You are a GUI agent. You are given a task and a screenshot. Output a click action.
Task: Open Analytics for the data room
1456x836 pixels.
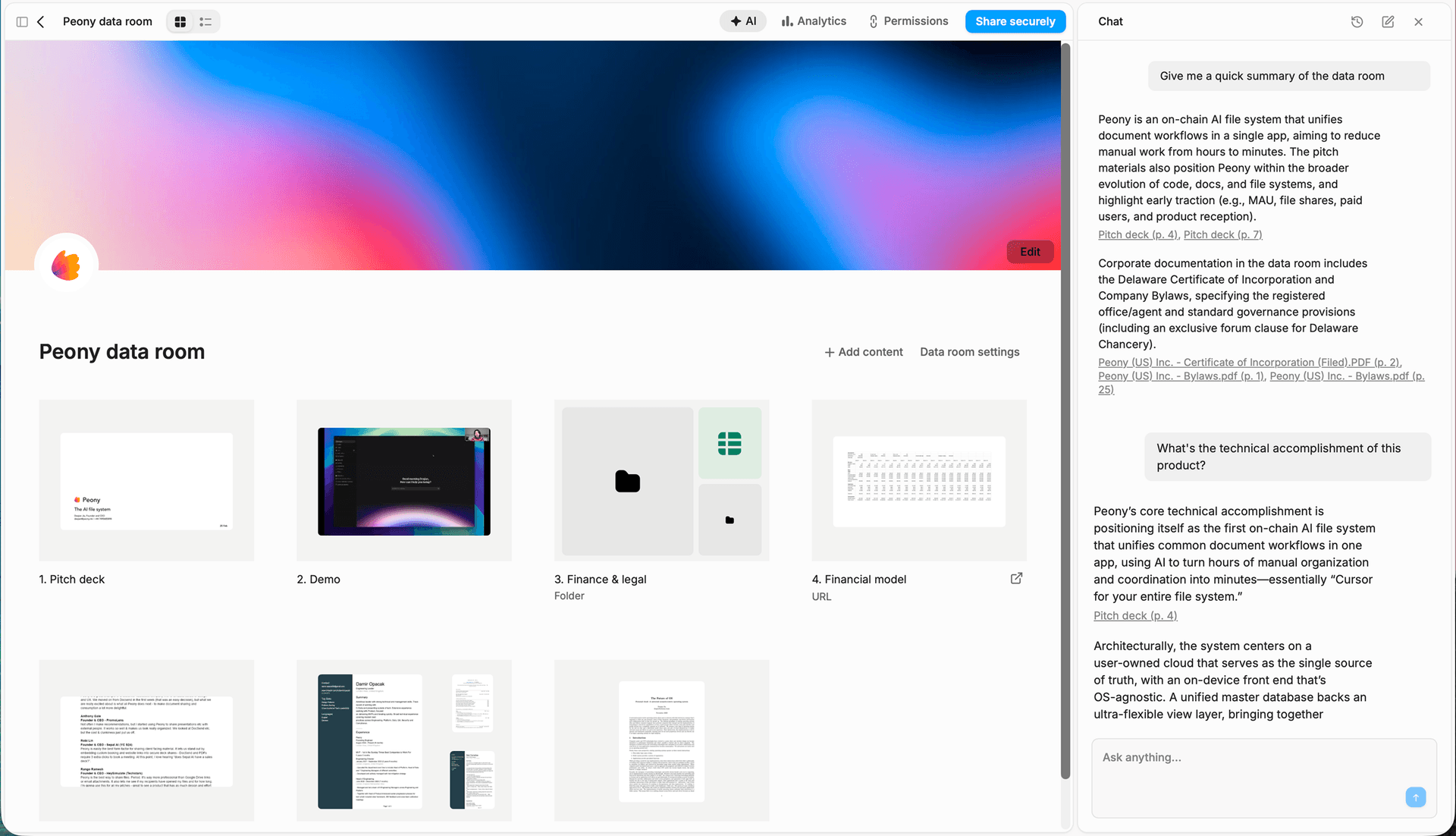[x=813, y=20]
